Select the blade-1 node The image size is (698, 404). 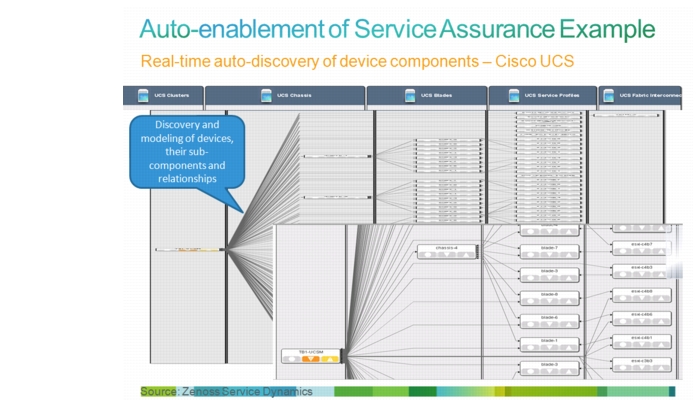[549, 344]
